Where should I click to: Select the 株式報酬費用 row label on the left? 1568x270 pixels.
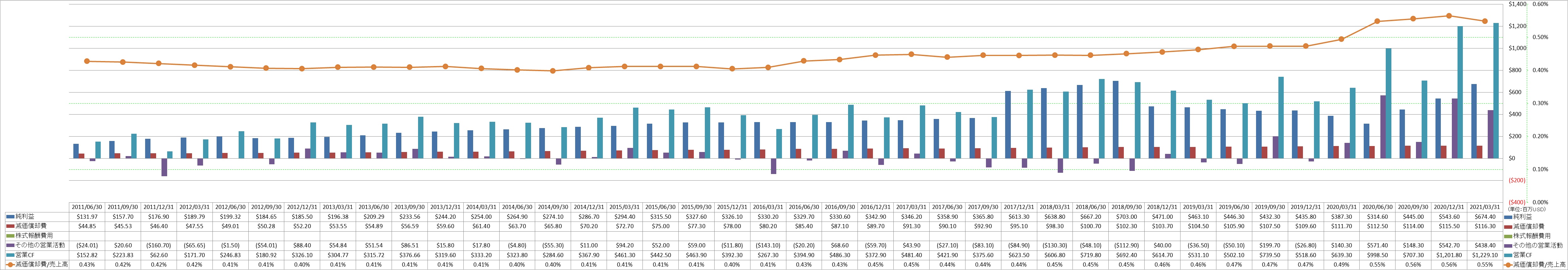(34, 235)
